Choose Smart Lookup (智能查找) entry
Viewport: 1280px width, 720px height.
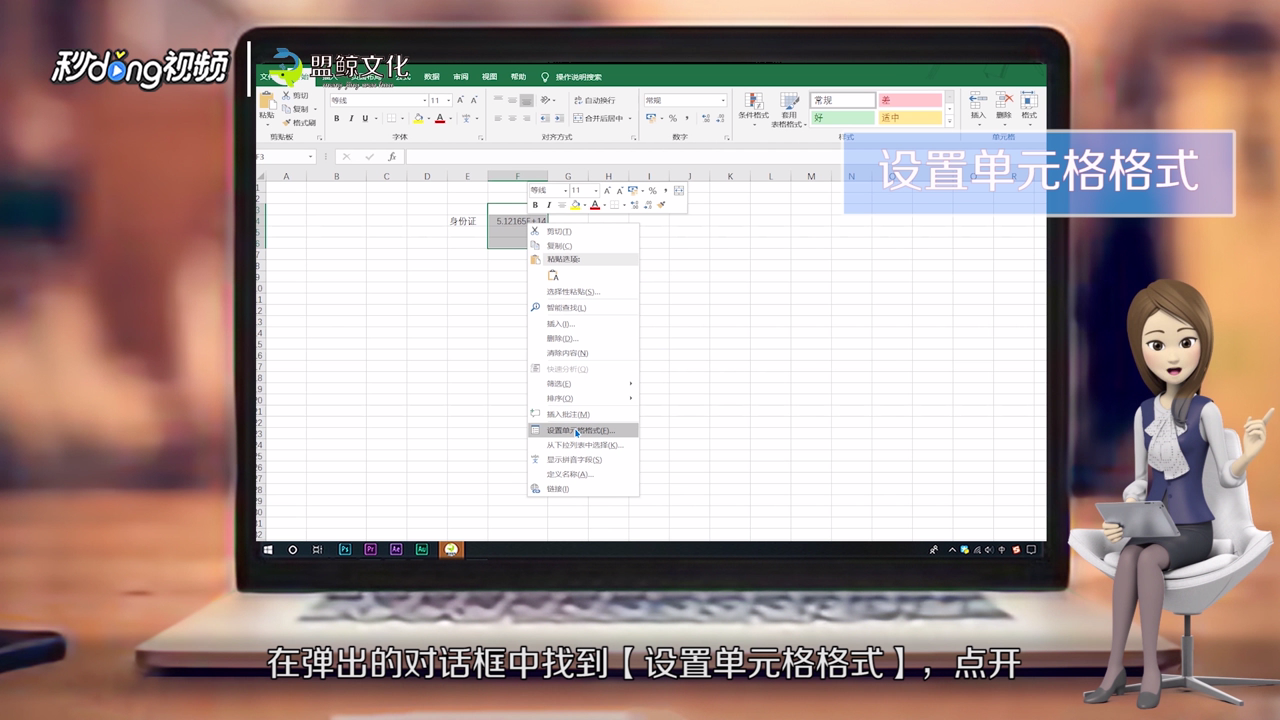pyautogui.click(x=583, y=308)
